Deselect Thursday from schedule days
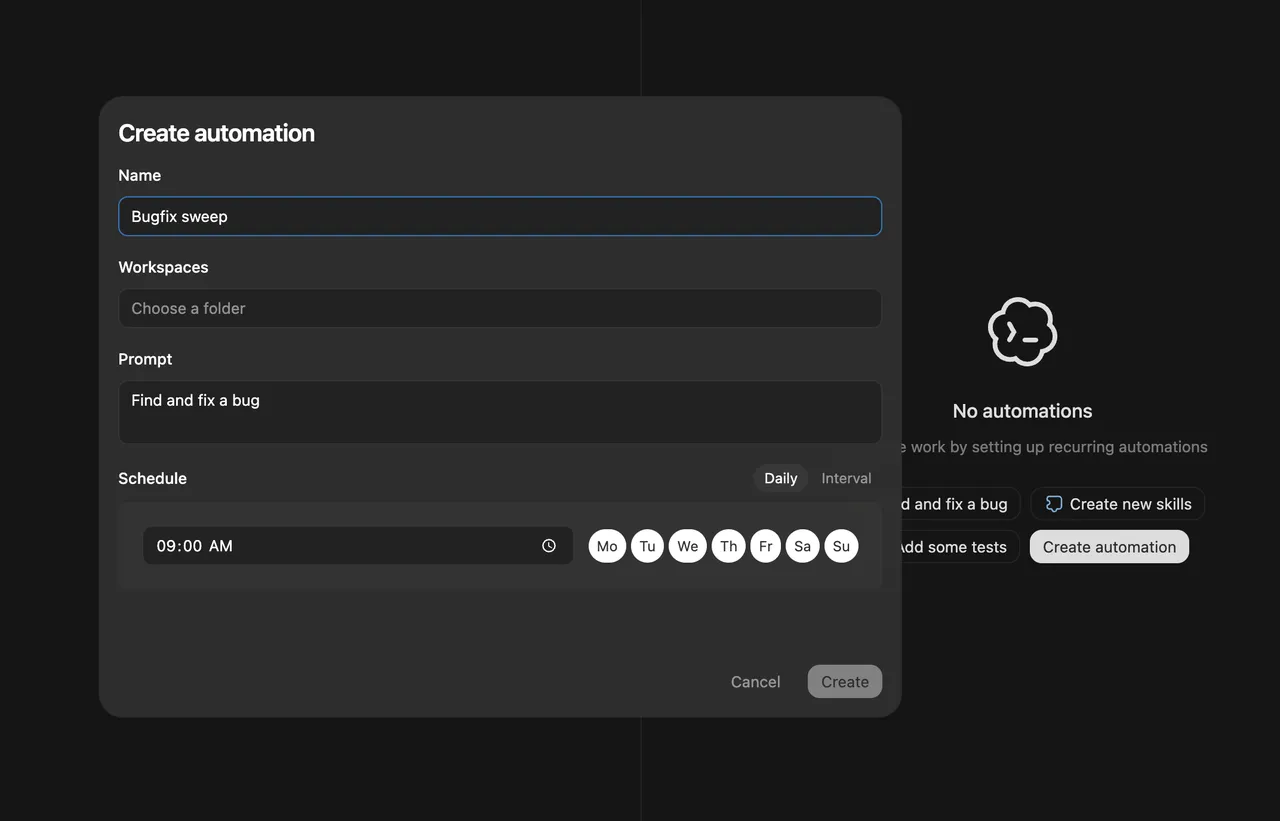The image size is (1280, 821). click(x=728, y=546)
